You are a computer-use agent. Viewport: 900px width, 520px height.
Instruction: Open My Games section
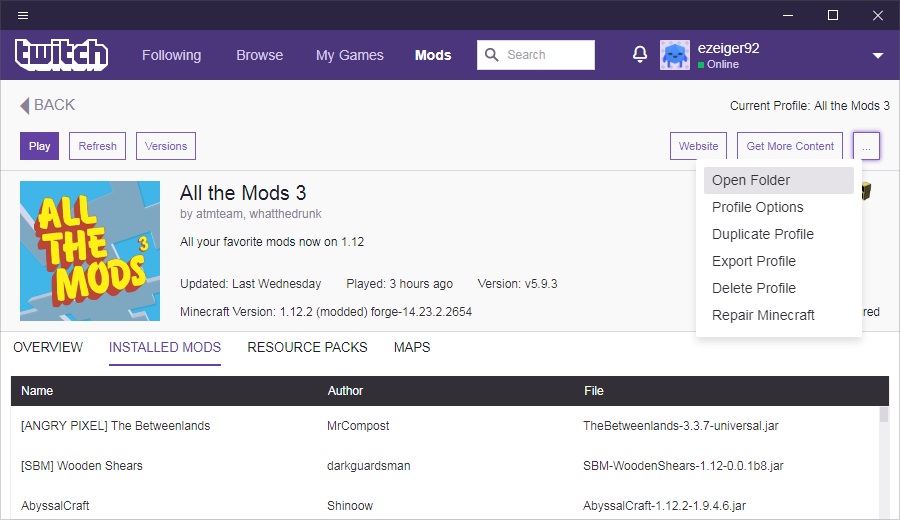(x=350, y=55)
